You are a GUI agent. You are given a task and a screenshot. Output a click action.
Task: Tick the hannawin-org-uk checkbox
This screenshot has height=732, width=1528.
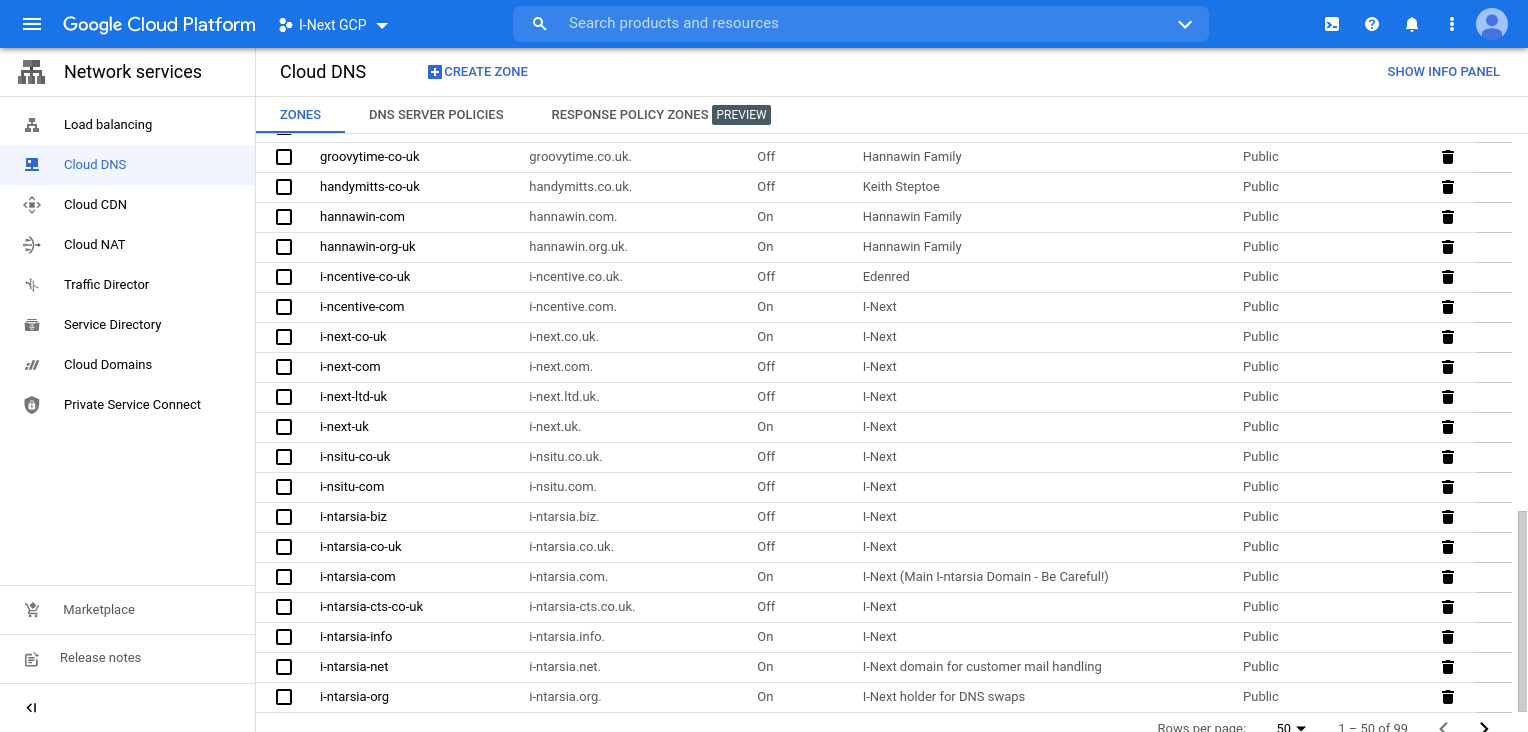pyautogui.click(x=284, y=247)
